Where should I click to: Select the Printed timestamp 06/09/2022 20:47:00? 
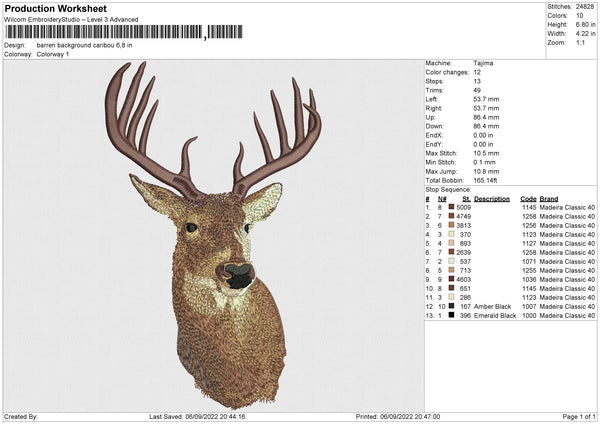click(410, 416)
